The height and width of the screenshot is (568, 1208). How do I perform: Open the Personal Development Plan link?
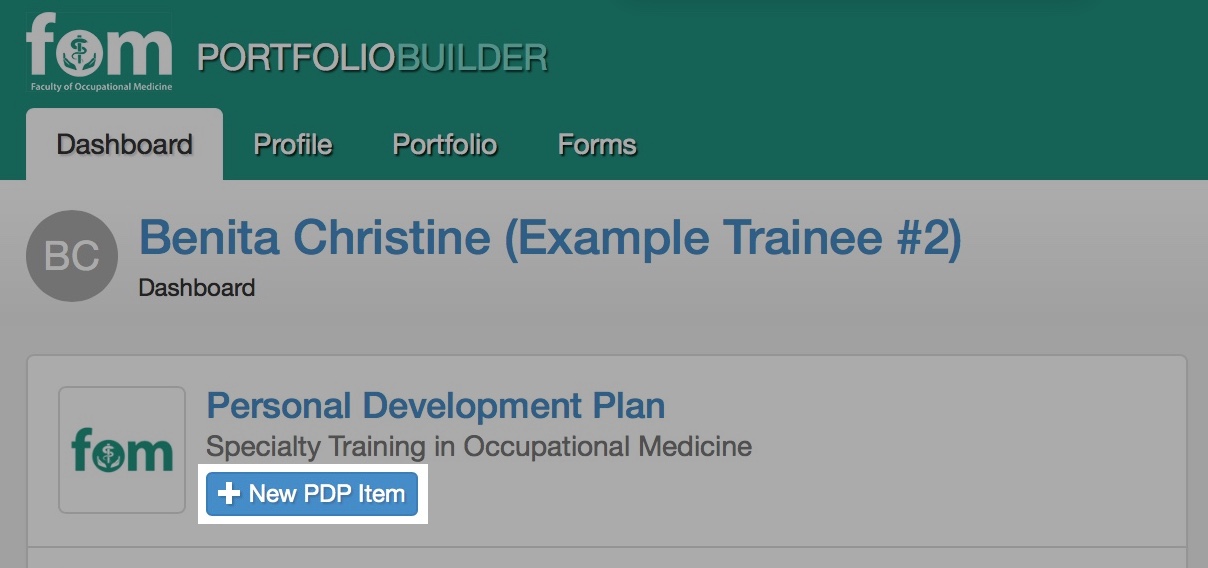pos(435,406)
